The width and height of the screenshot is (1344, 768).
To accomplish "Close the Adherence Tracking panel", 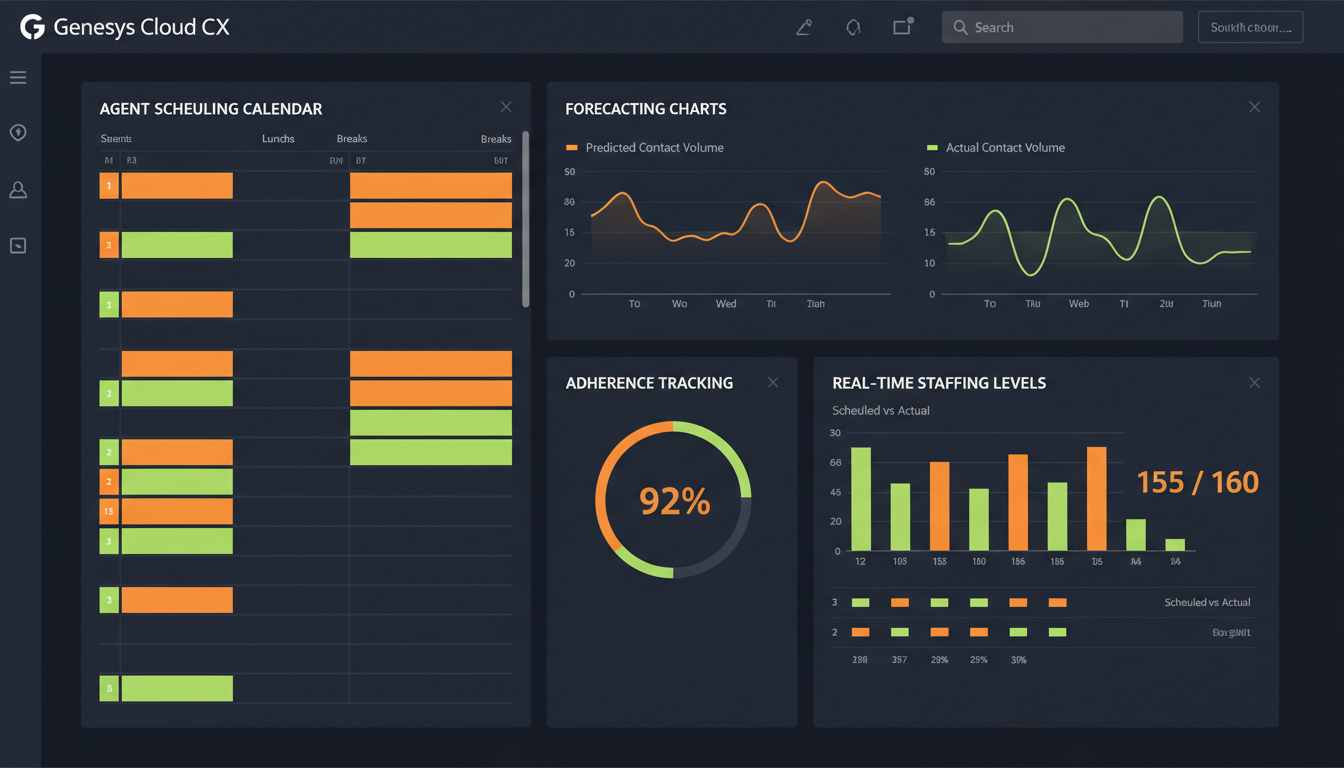I will 773,382.
